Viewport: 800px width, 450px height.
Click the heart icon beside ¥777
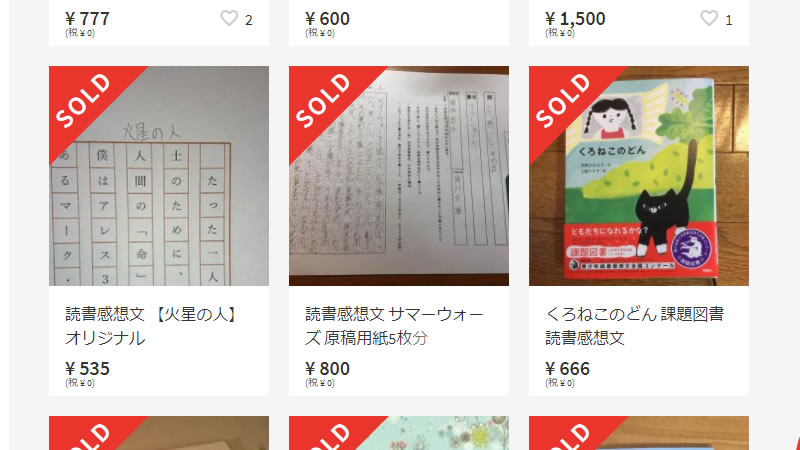pyautogui.click(x=229, y=18)
